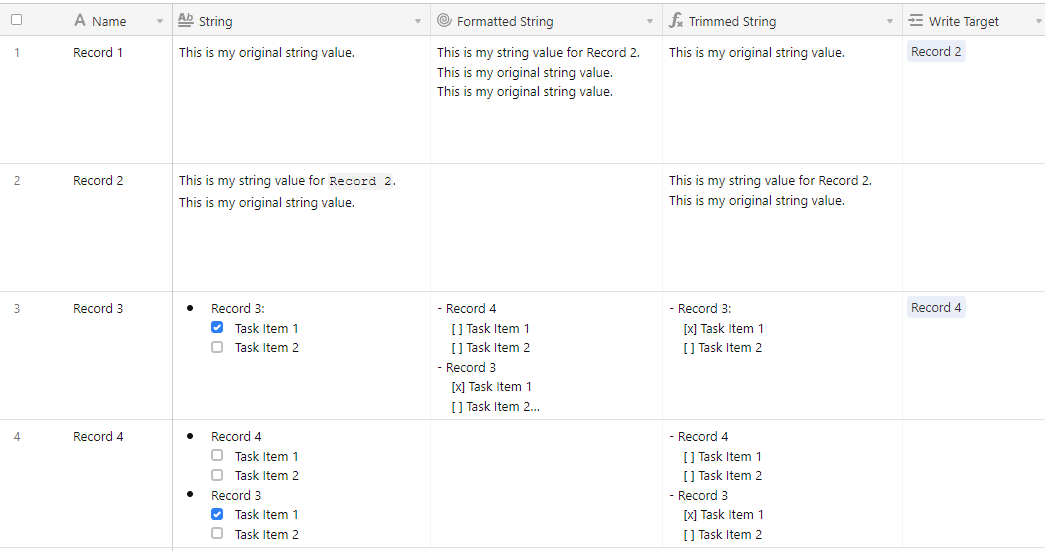Check Task Item 2 in Record 3 String
The image size is (1045, 551).
tap(217, 347)
